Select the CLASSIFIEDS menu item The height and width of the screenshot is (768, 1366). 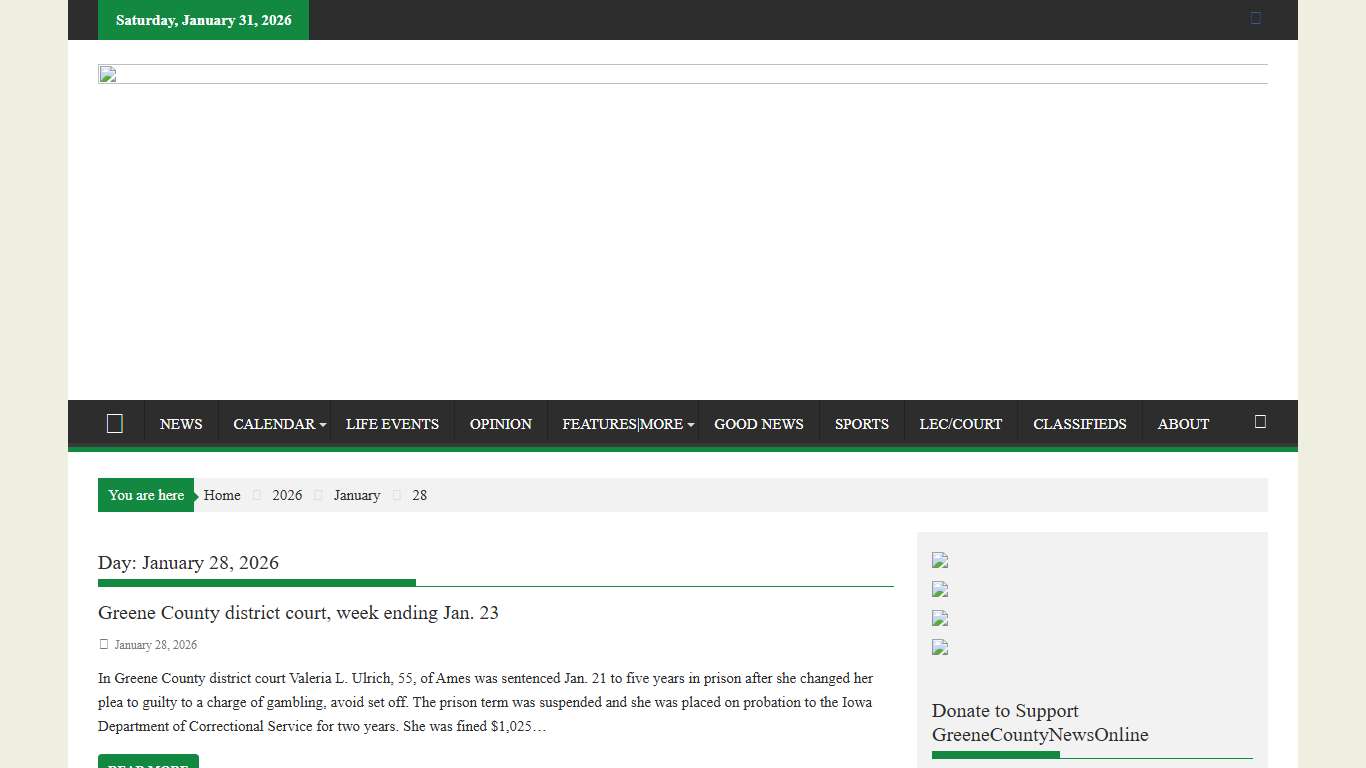(1079, 424)
